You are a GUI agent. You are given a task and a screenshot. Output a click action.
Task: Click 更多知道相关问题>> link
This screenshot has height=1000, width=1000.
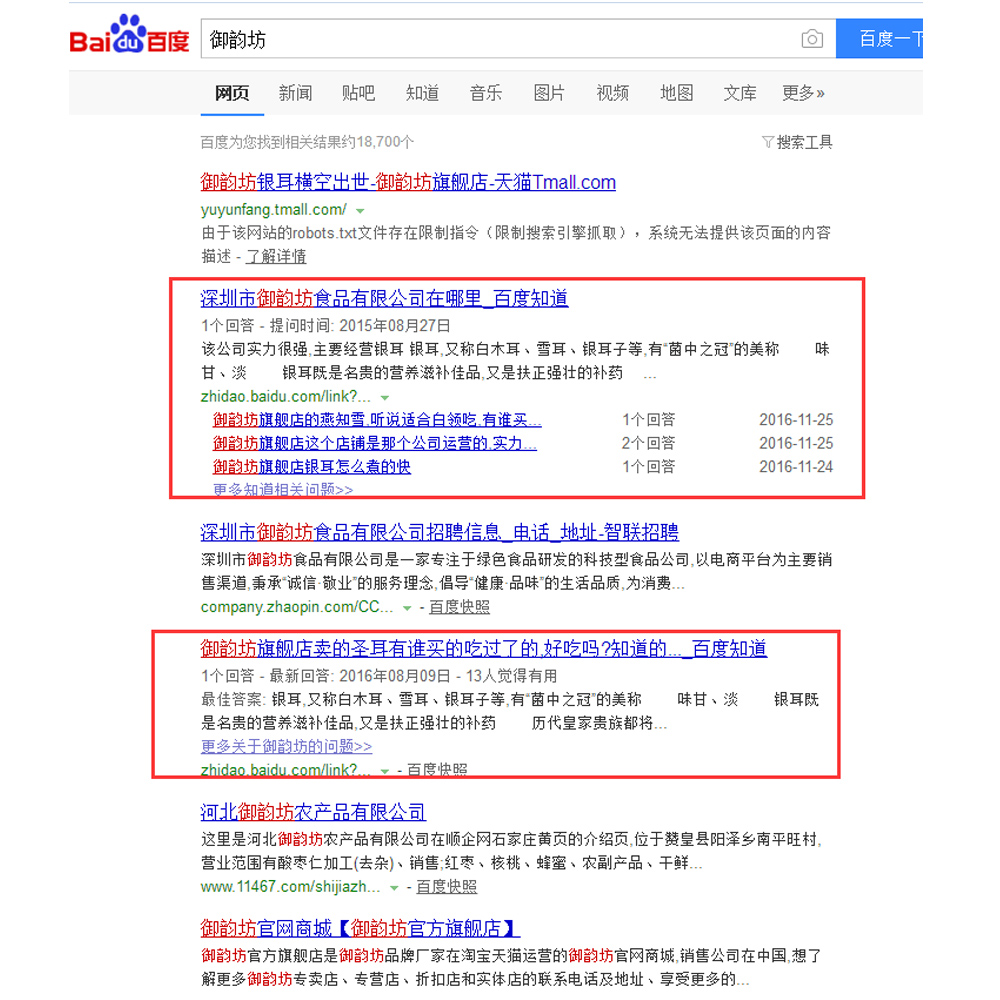click(x=283, y=489)
